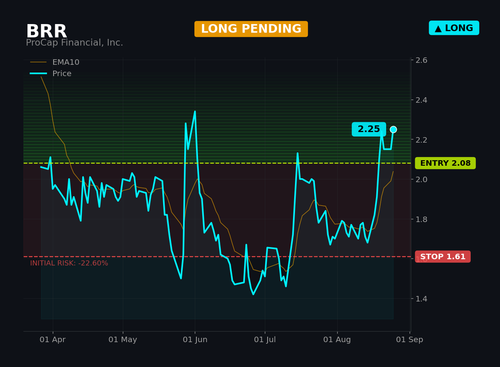Click the cyan Price line legend swatch
Image resolution: width=500 pixels, height=367 pixels.
click(38, 73)
